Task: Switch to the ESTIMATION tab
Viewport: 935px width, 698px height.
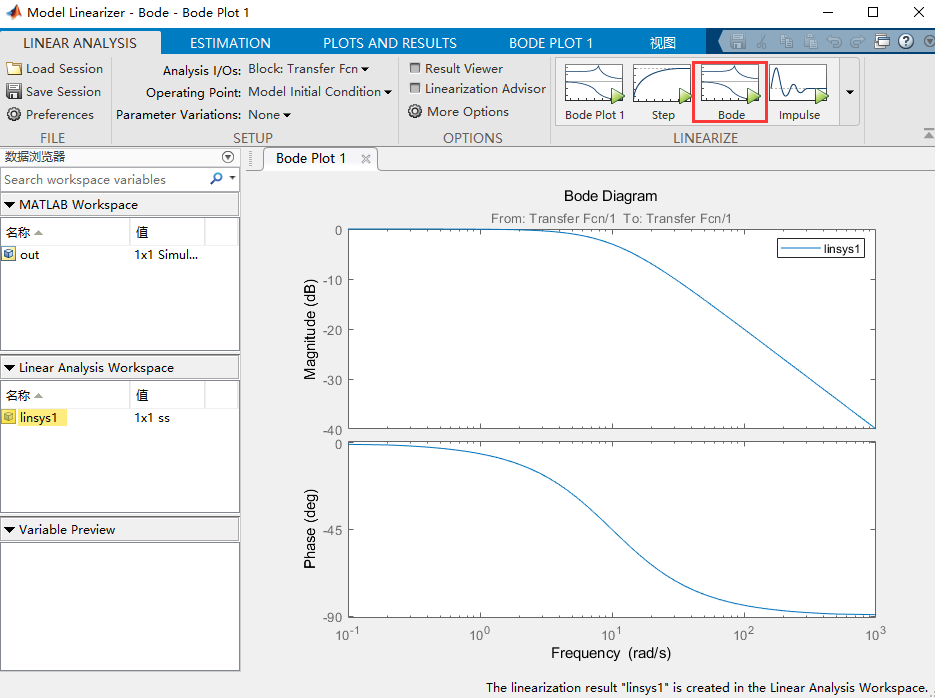Action: pyautogui.click(x=230, y=43)
